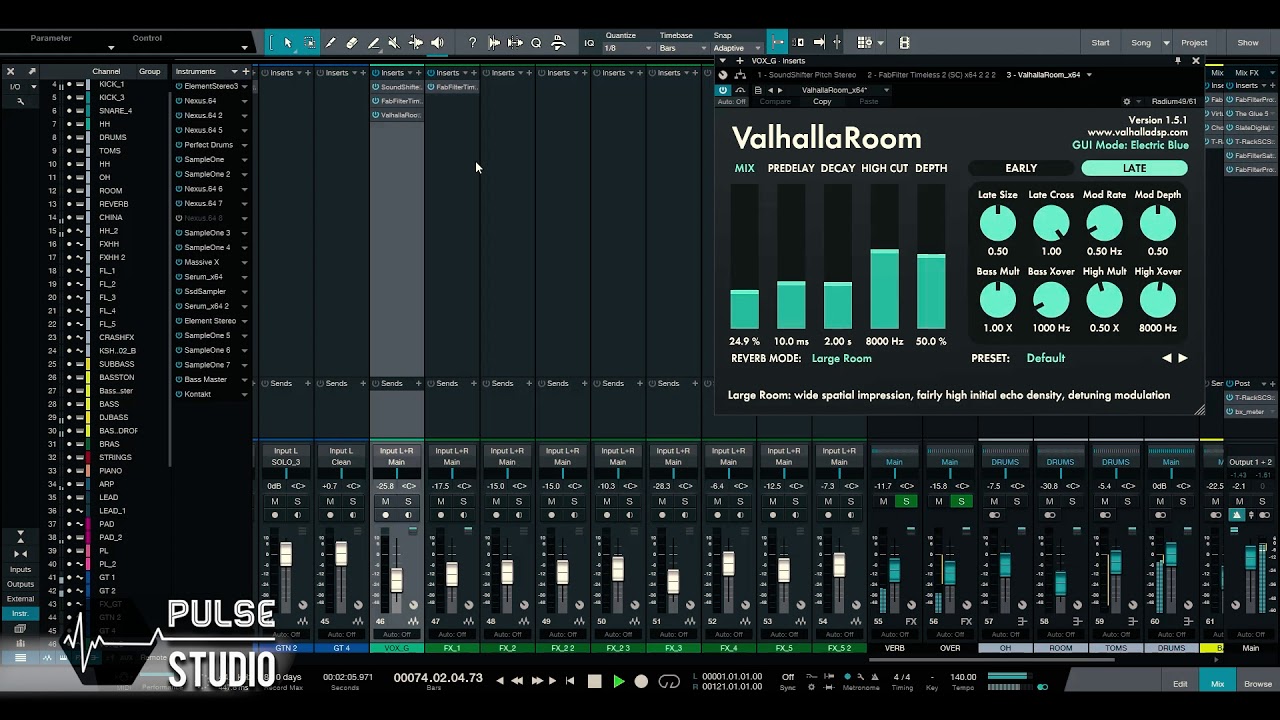The width and height of the screenshot is (1280, 720).
Task: Click Return to Zero in transport
Action: [x=570, y=681]
